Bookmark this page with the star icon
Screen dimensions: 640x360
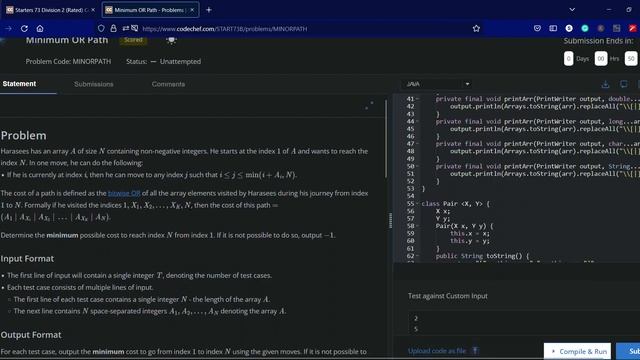[x=476, y=29]
